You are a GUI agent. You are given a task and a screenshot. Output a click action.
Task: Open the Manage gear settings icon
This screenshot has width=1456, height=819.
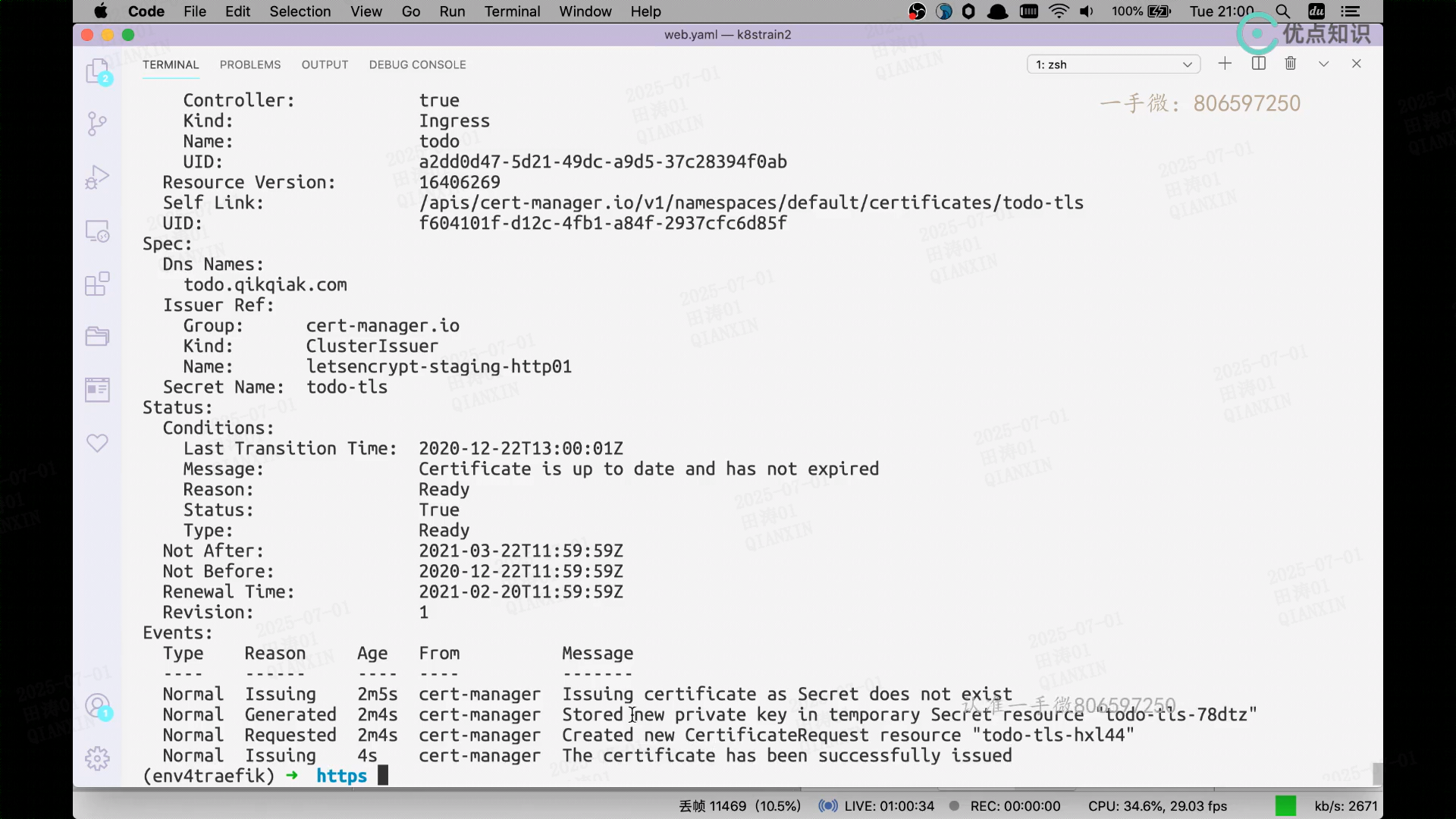[97, 758]
